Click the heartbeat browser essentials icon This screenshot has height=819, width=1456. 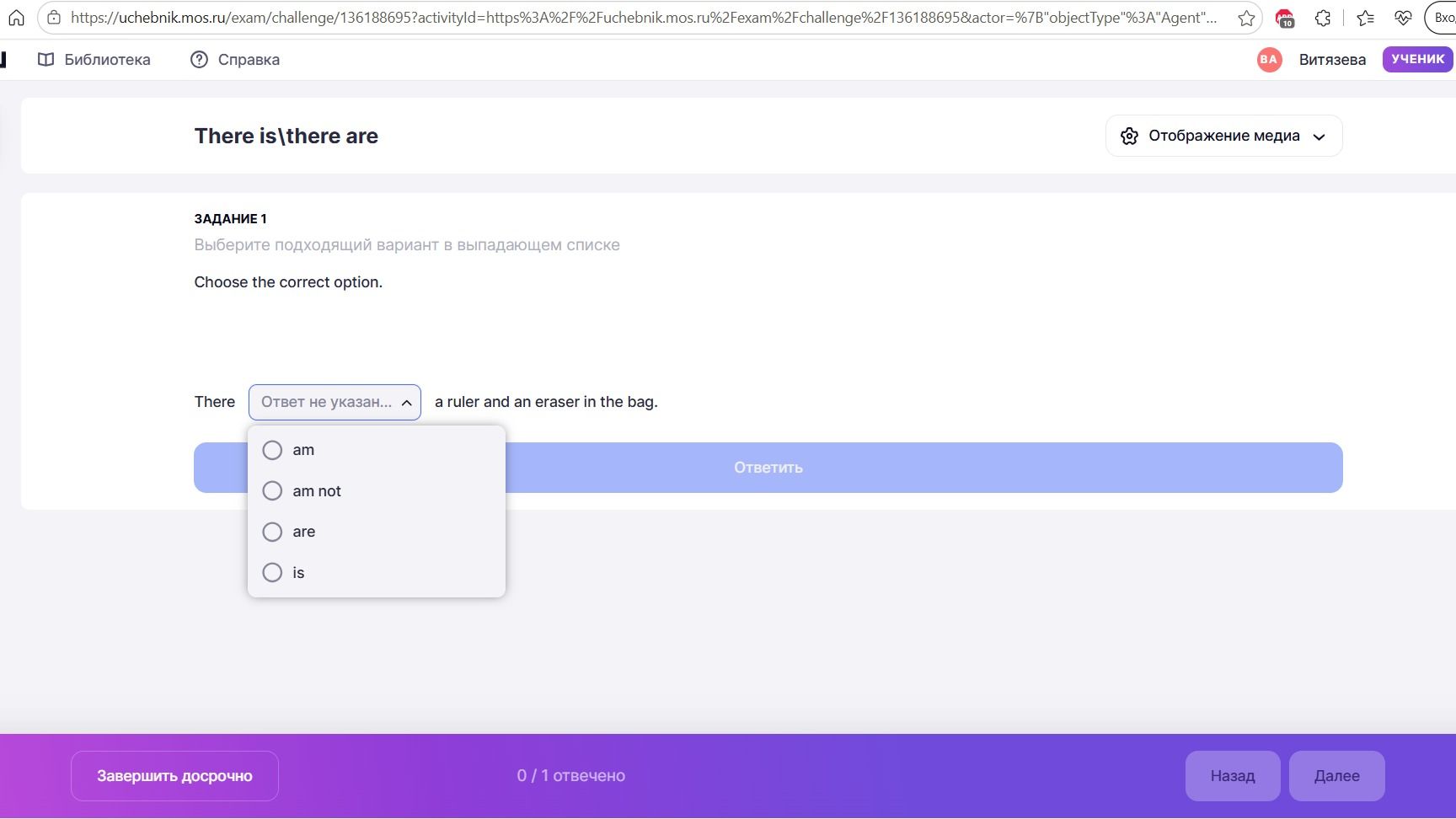pos(1403,18)
